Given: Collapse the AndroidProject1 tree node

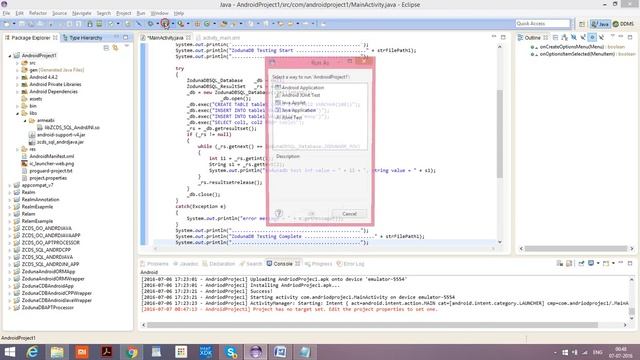Looking at the screenshot, I should point(10,56).
